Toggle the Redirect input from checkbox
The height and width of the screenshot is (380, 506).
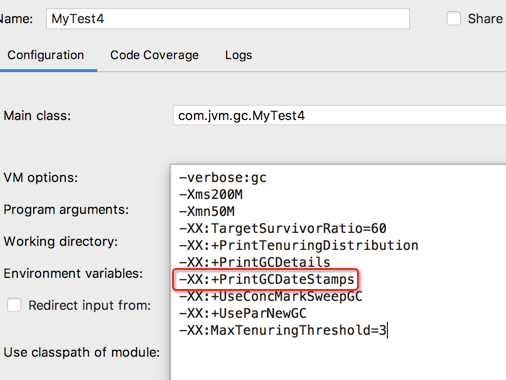(14, 305)
